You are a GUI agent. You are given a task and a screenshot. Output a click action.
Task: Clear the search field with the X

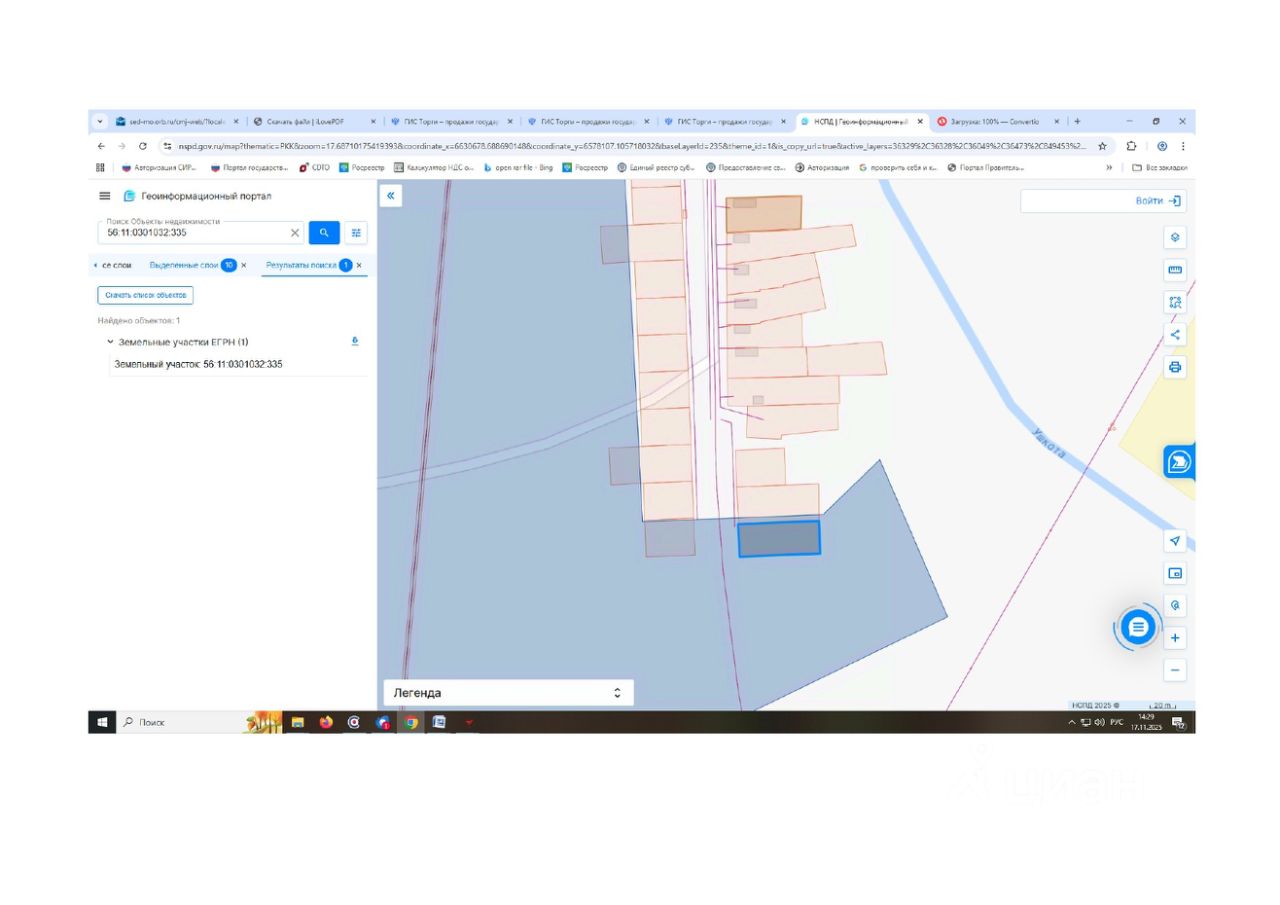295,233
